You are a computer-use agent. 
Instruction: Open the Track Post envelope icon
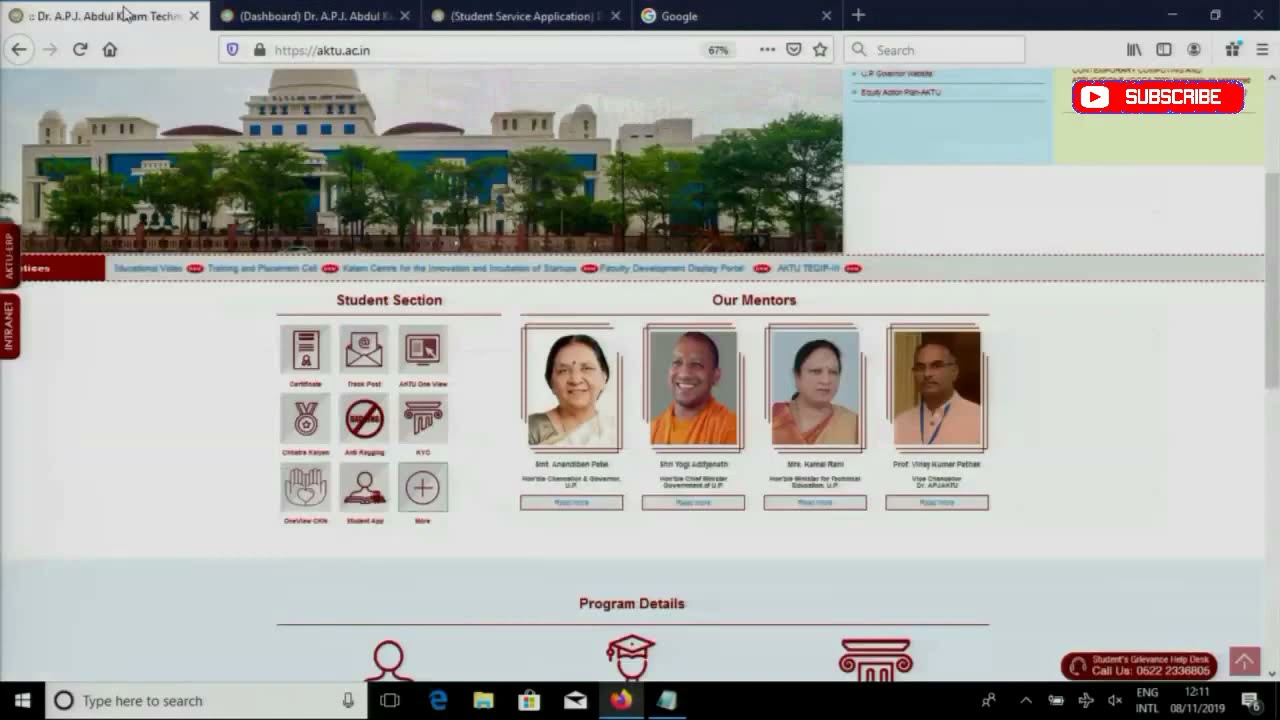tap(364, 349)
